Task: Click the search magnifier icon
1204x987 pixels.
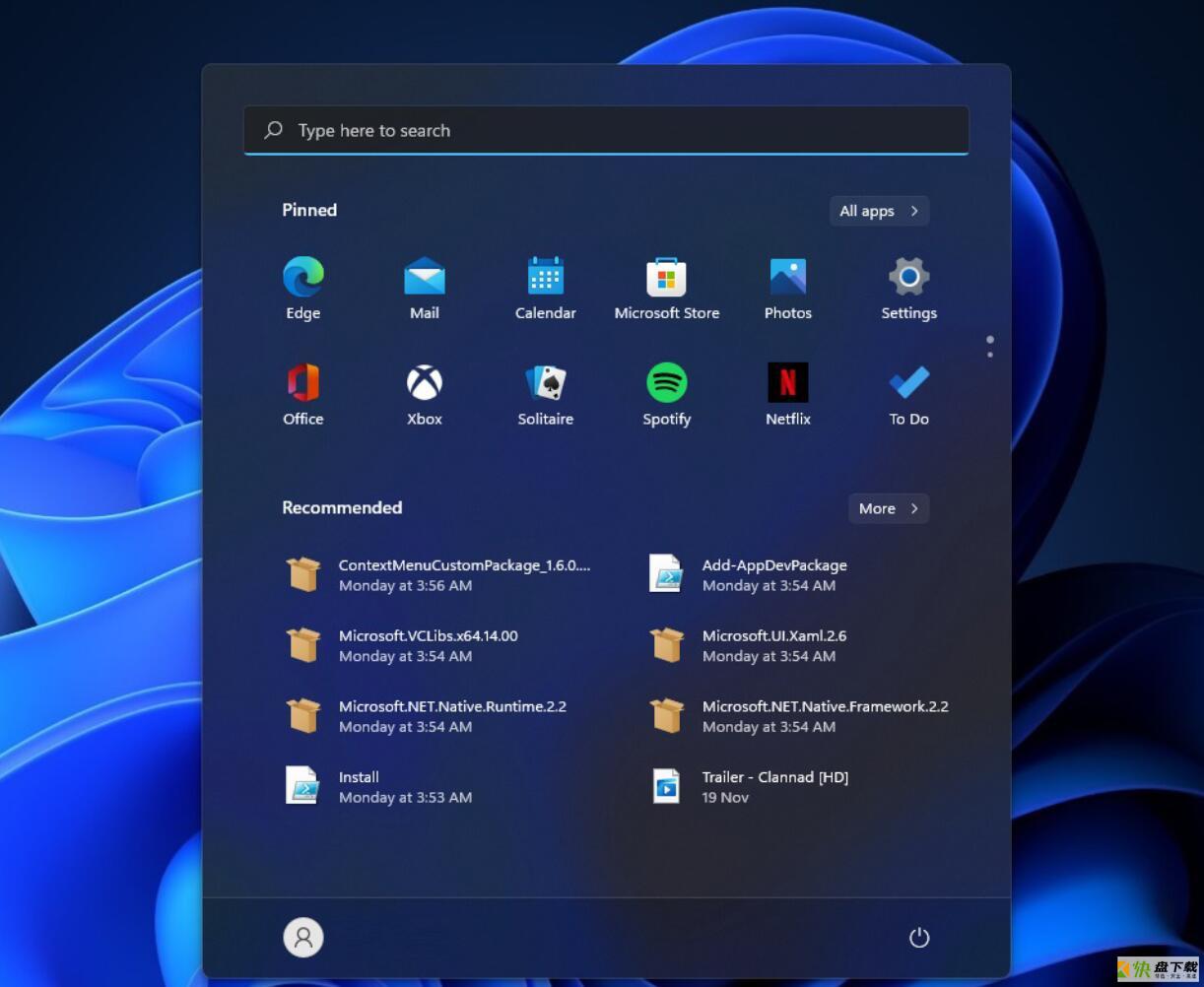Action: 274,130
